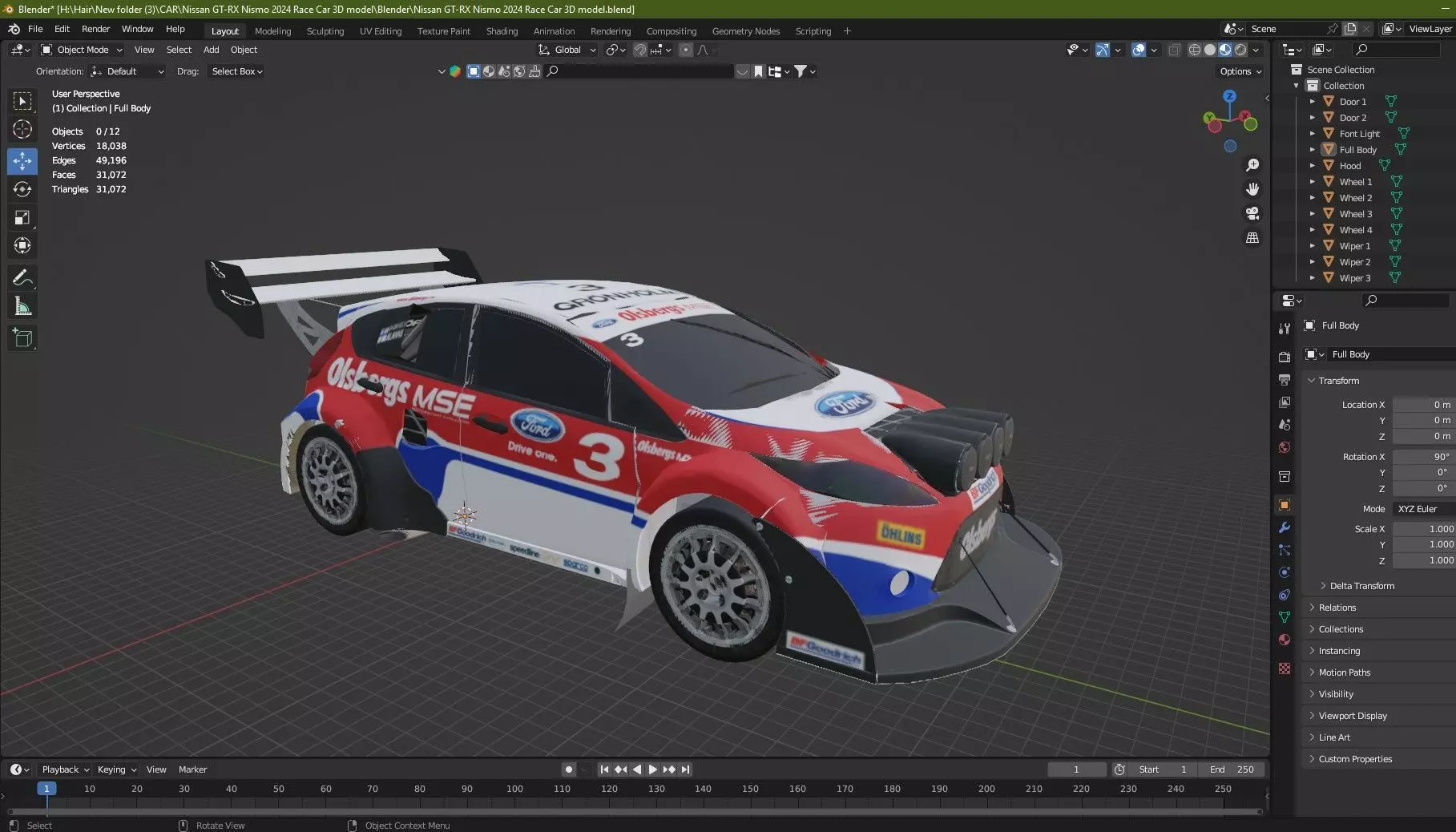Click the viewport zoom magnifier icon

coord(1252,165)
